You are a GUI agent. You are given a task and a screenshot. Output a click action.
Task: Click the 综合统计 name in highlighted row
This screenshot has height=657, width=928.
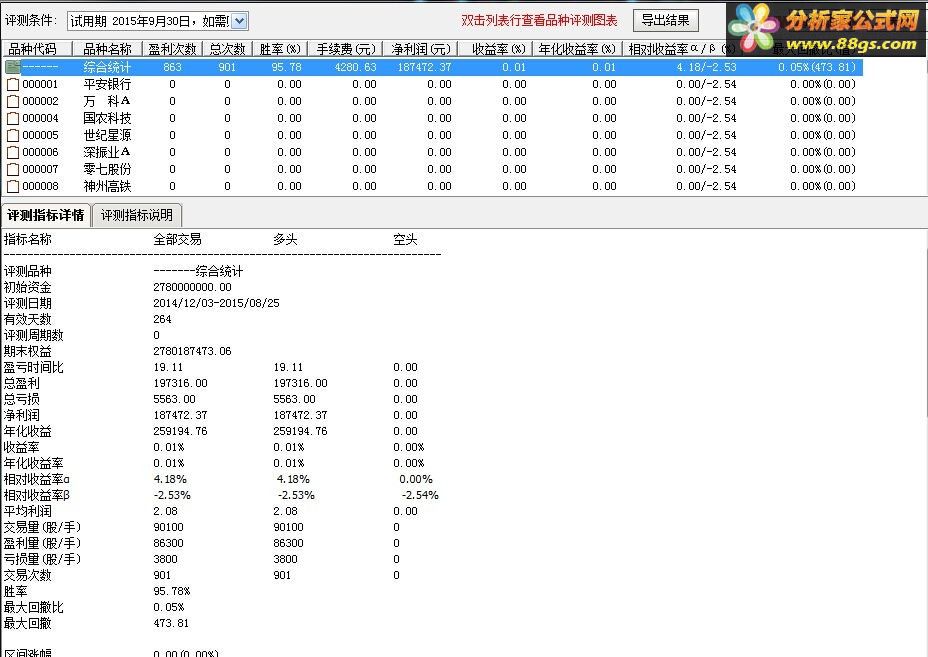(x=107, y=67)
